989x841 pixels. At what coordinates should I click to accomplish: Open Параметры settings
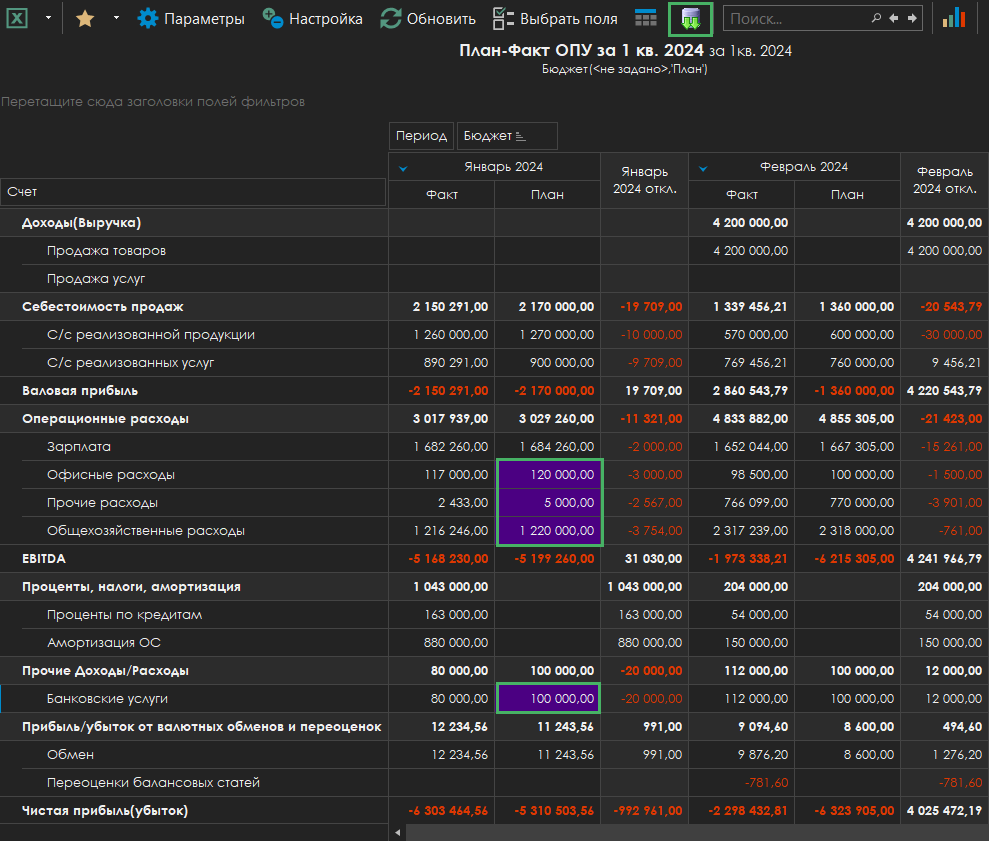click(191, 18)
